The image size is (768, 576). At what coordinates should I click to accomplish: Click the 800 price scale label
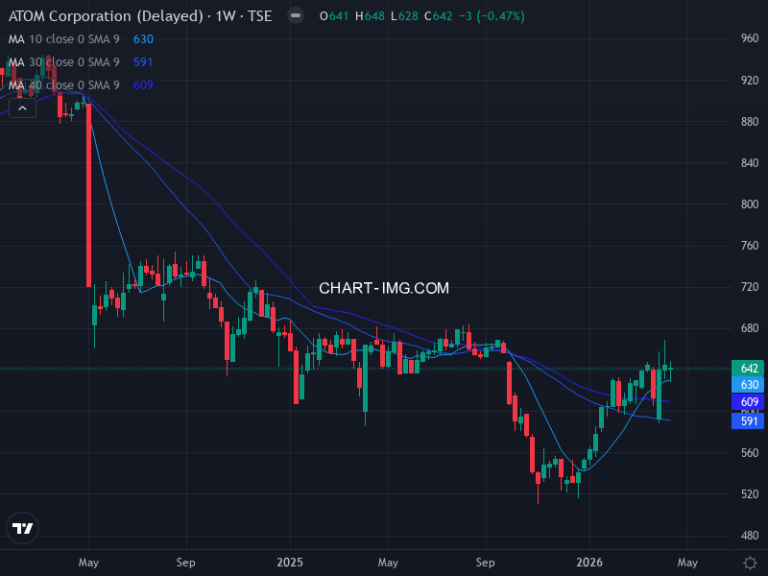(749, 204)
